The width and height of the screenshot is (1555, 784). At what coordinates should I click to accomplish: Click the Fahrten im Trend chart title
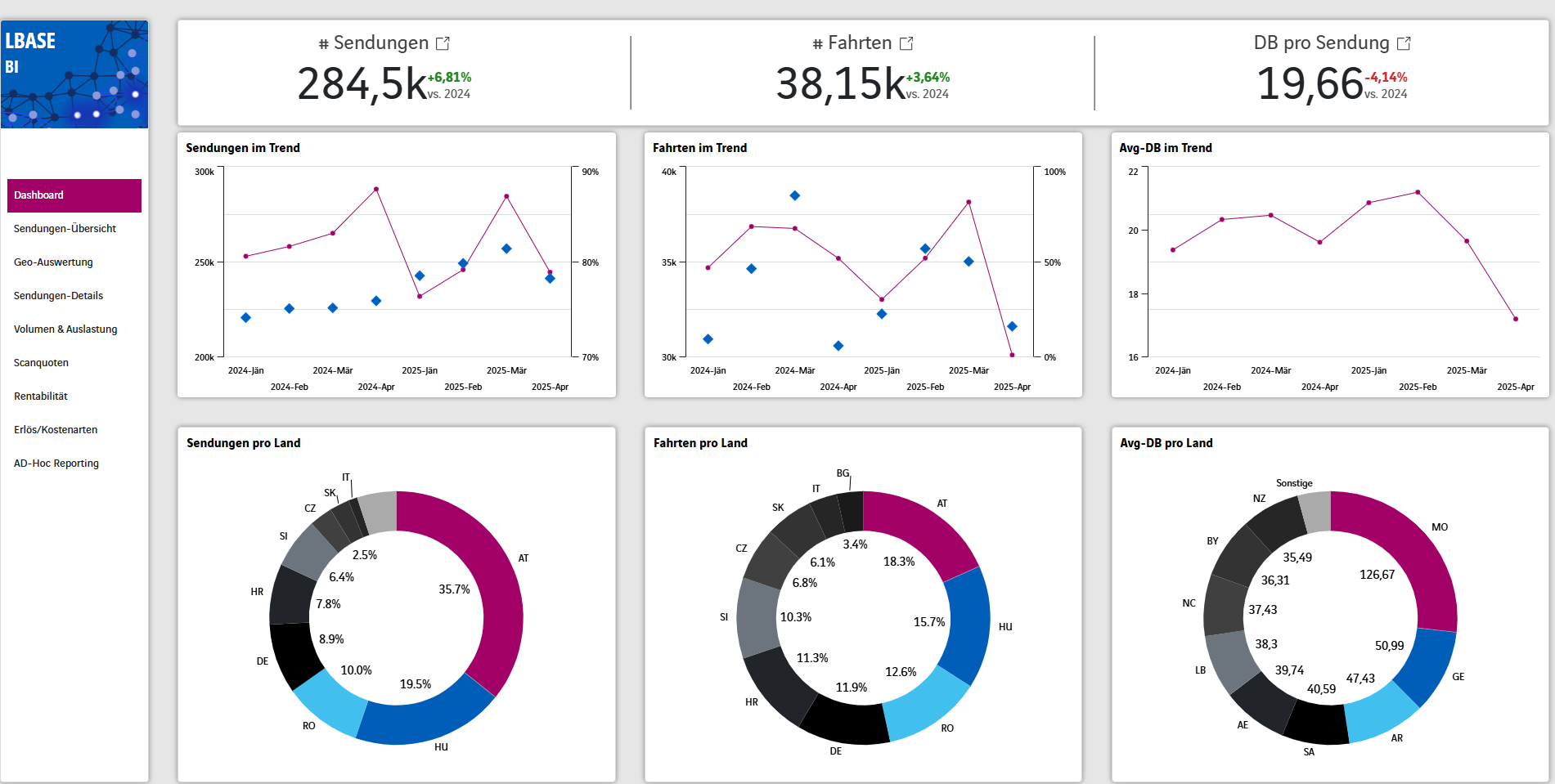(x=699, y=148)
